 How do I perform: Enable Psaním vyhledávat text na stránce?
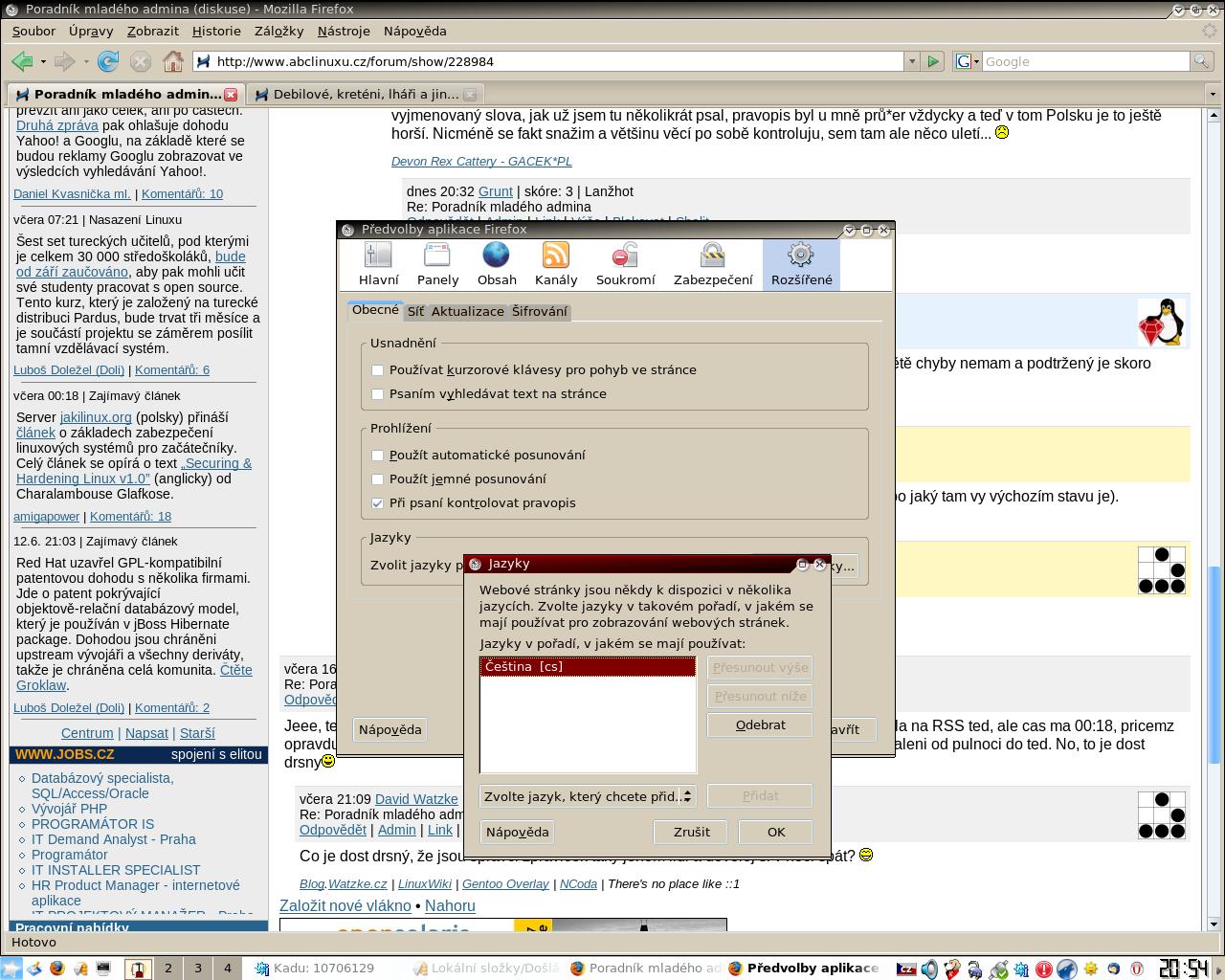(377, 393)
